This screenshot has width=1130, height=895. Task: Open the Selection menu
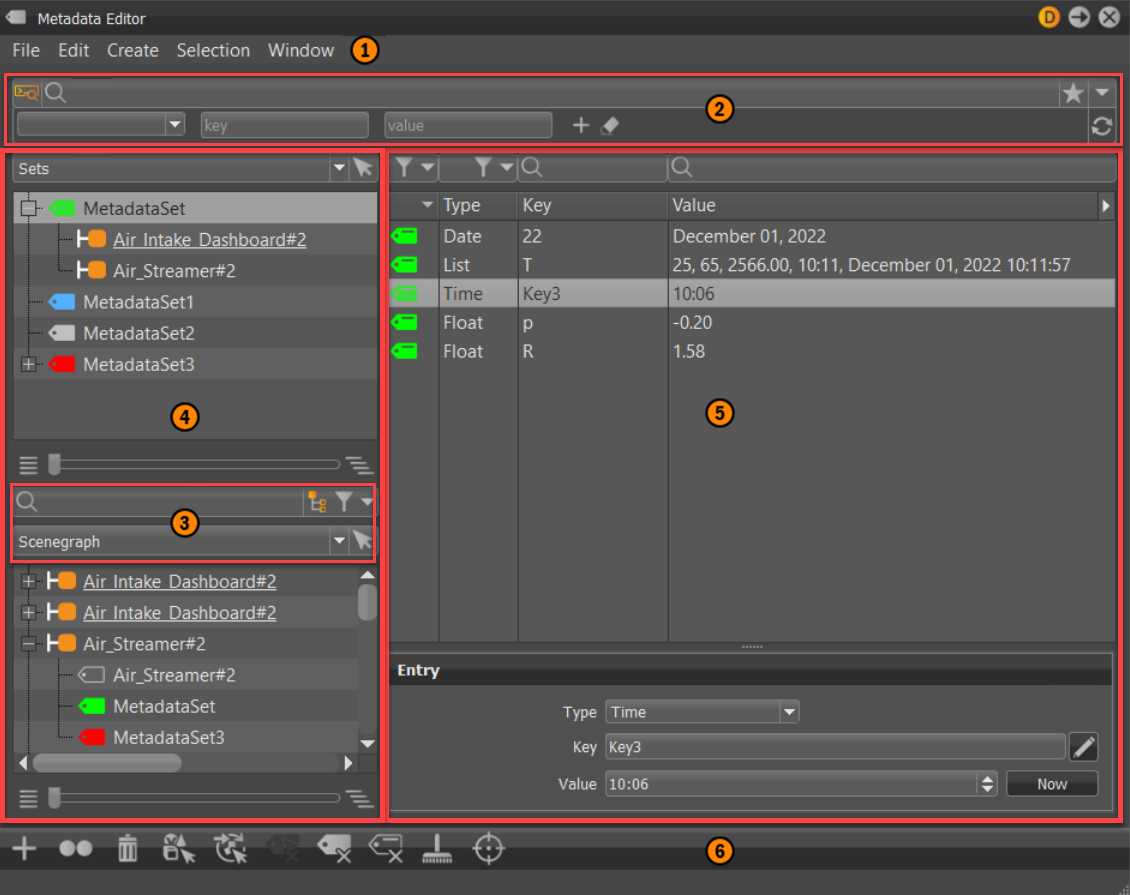(213, 50)
